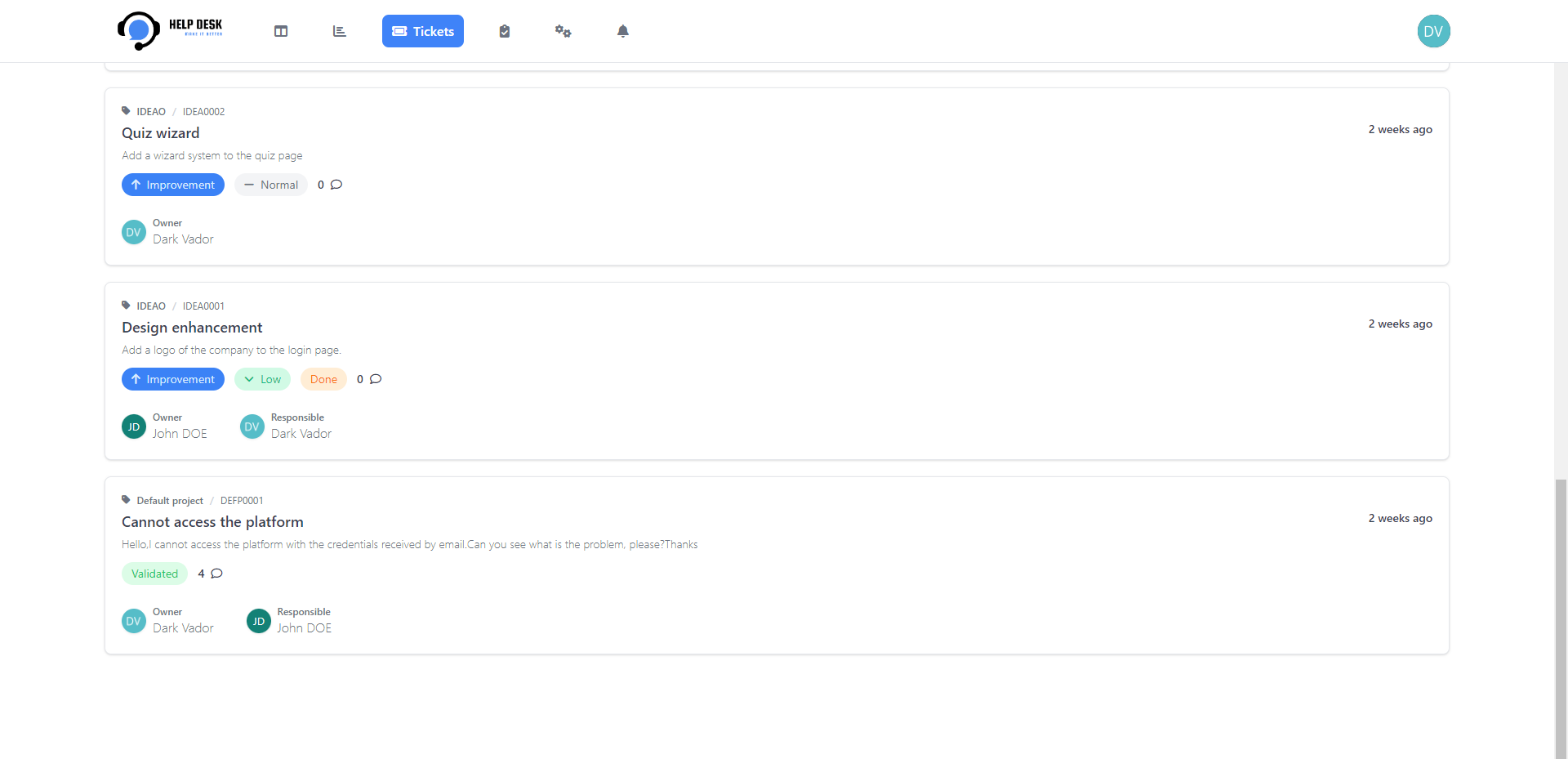Screen dimensions: 1568x759
Task: Open Cannot access the platform ticket
Action: tap(212, 522)
